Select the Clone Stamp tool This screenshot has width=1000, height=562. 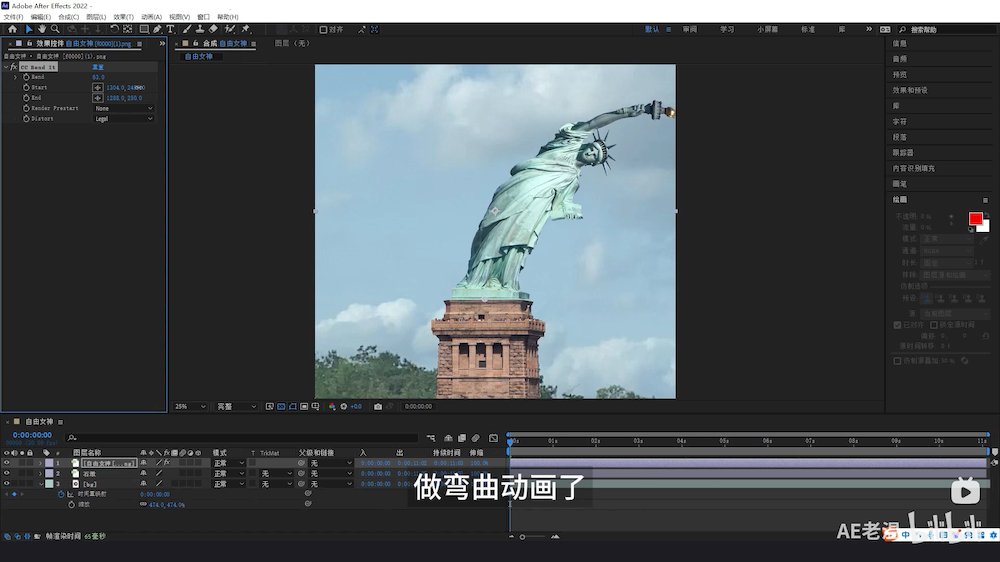200,29
